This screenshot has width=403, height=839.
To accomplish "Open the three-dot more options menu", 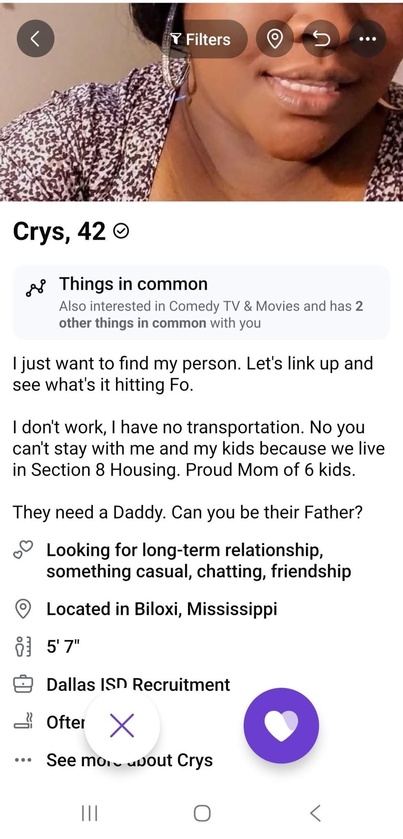I will click(x=367, y=39).
